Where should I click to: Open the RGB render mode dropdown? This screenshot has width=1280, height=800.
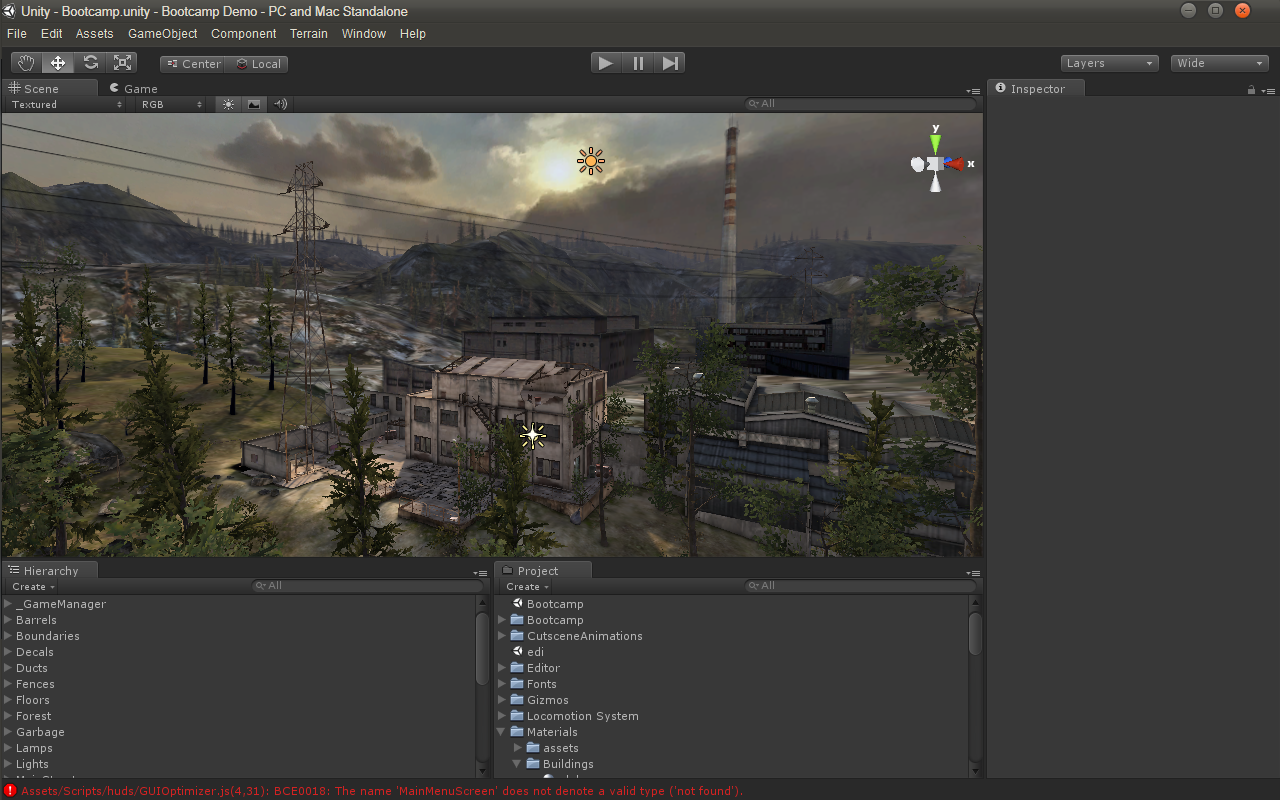(x=171, y=104)
